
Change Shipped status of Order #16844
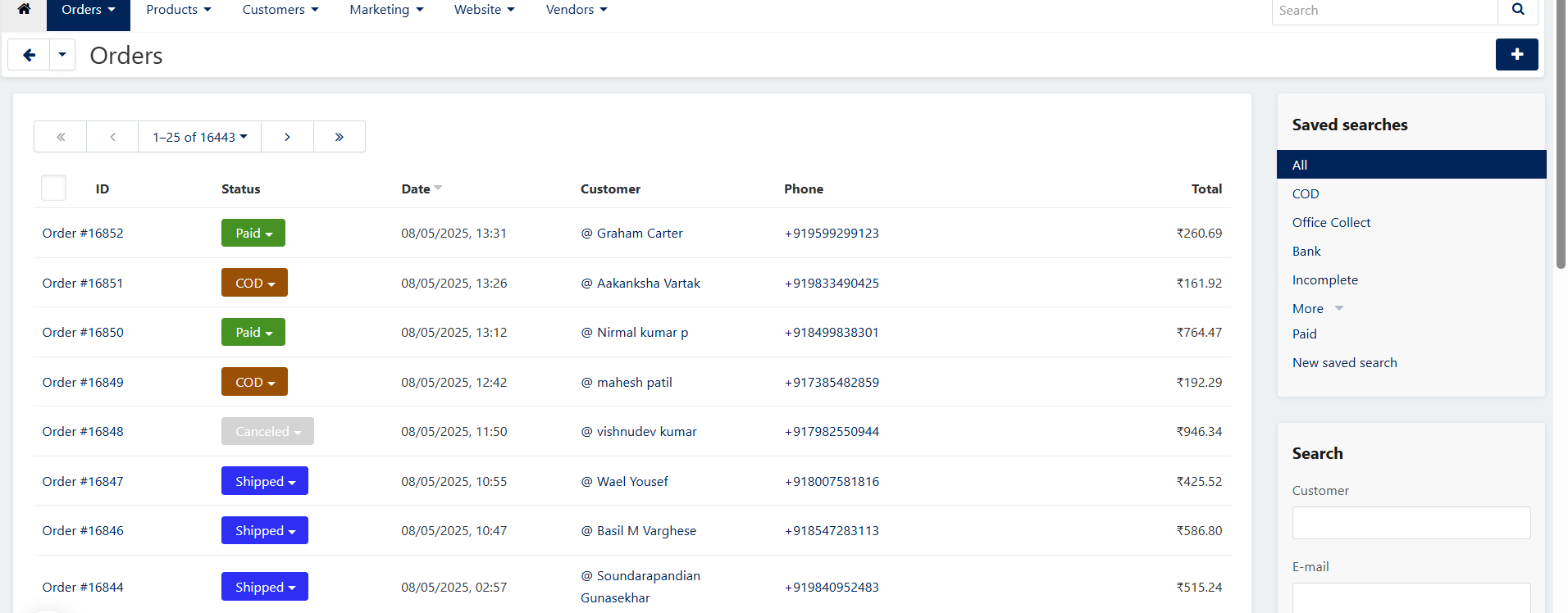[x=265, y=587]
